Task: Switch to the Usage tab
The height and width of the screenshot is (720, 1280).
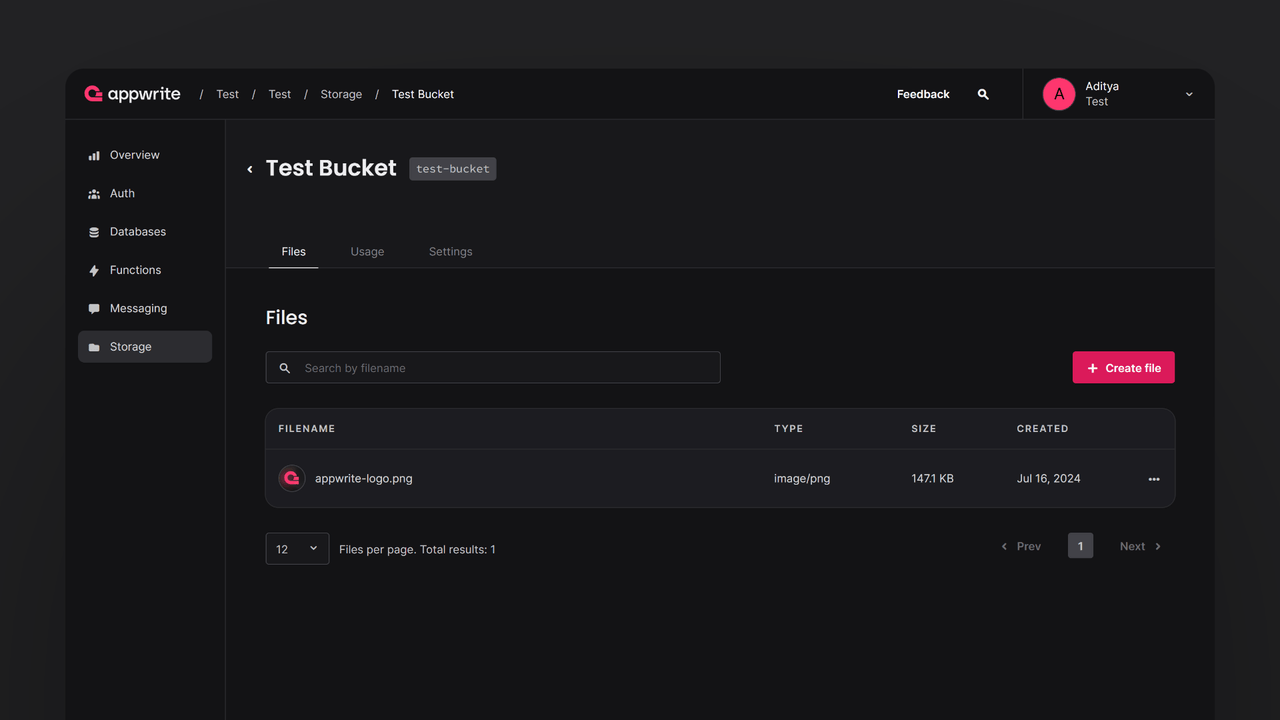Action: 367,252
